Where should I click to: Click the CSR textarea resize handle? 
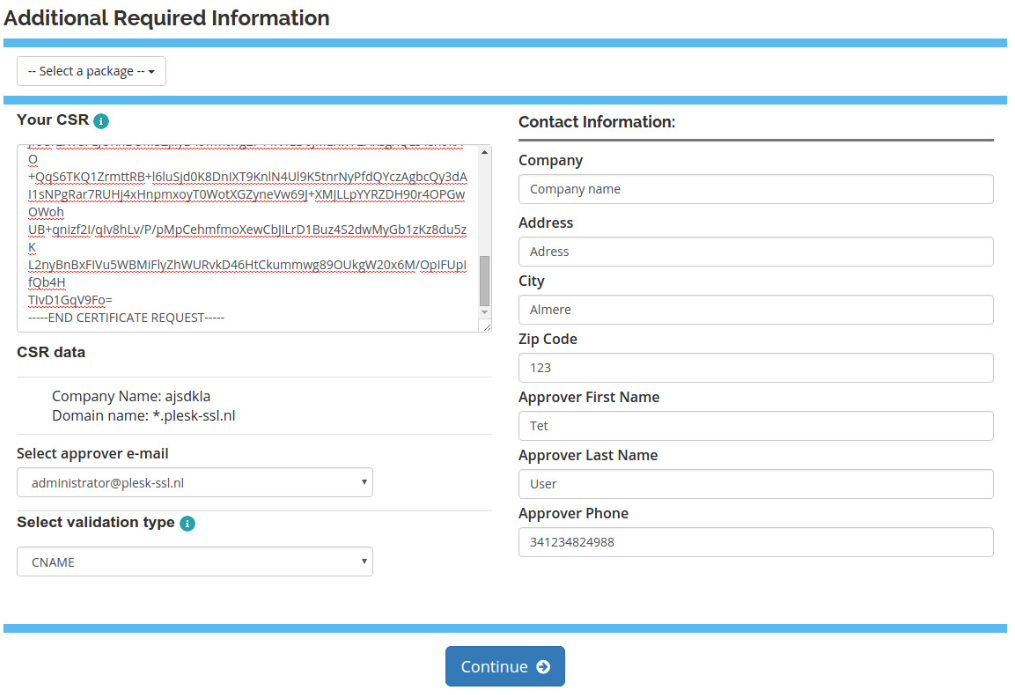click(x=486, y=326)
